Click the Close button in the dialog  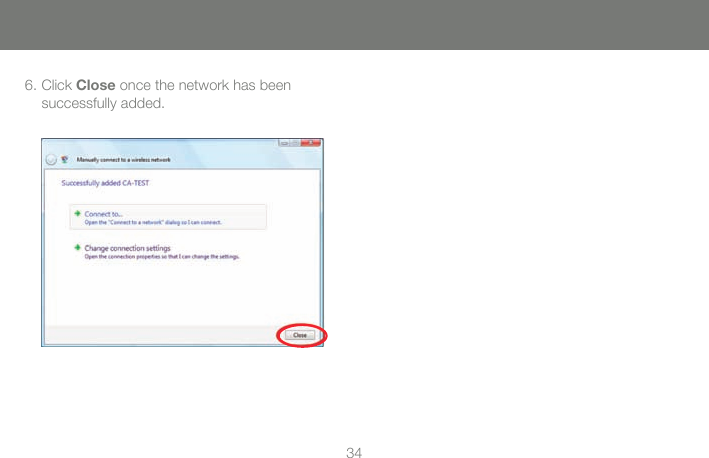coord(300,335)
